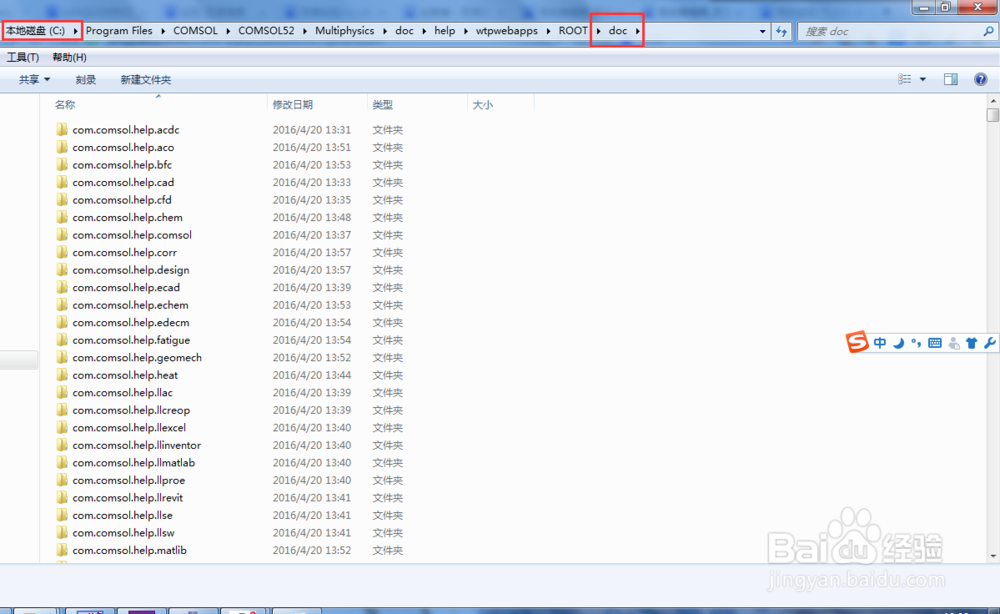The image size is (1000, 614).
Task: Change view with the view icon
Action: (x=904, y=79)
